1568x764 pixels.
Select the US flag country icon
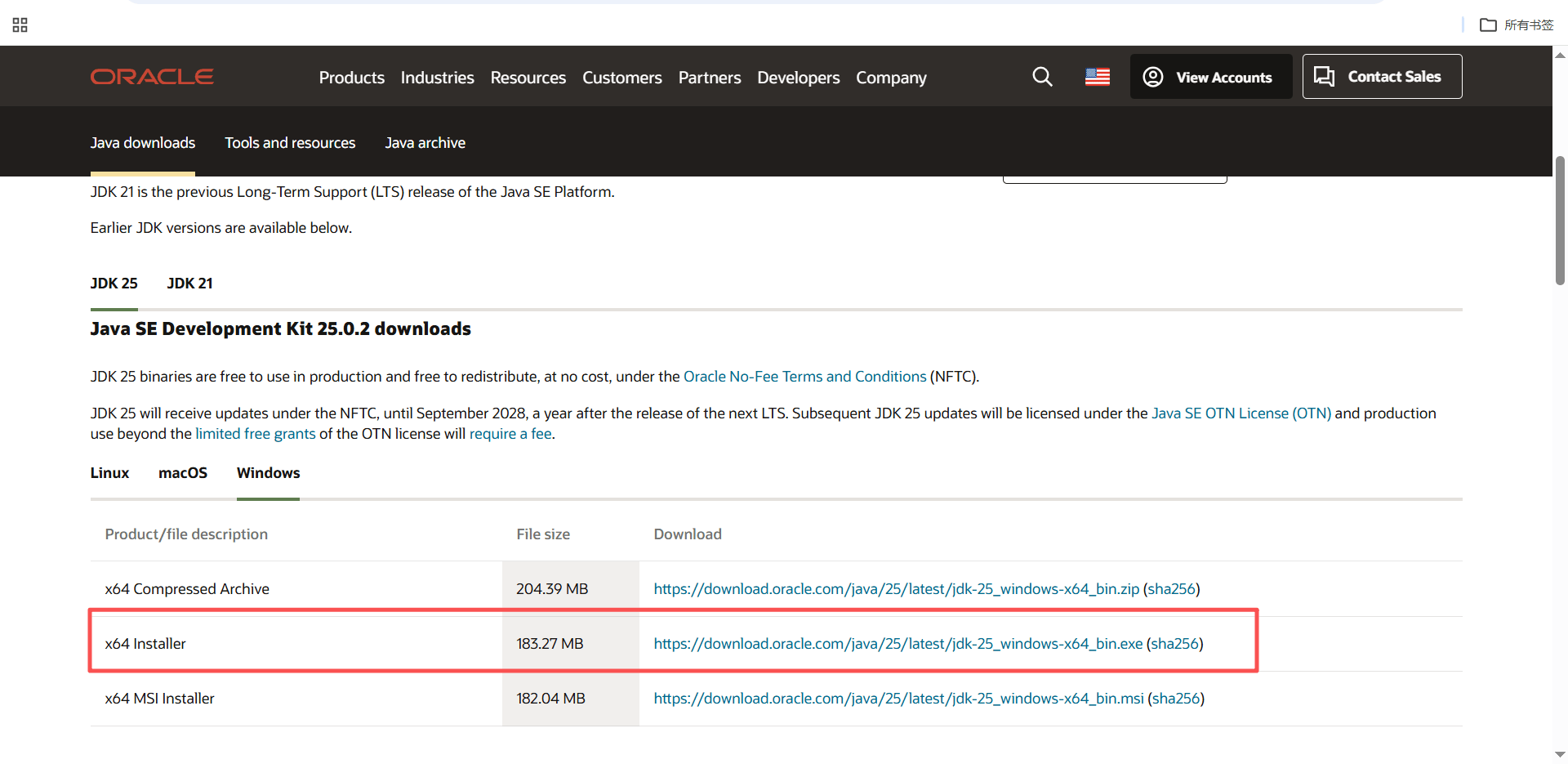pos(1098,77)
